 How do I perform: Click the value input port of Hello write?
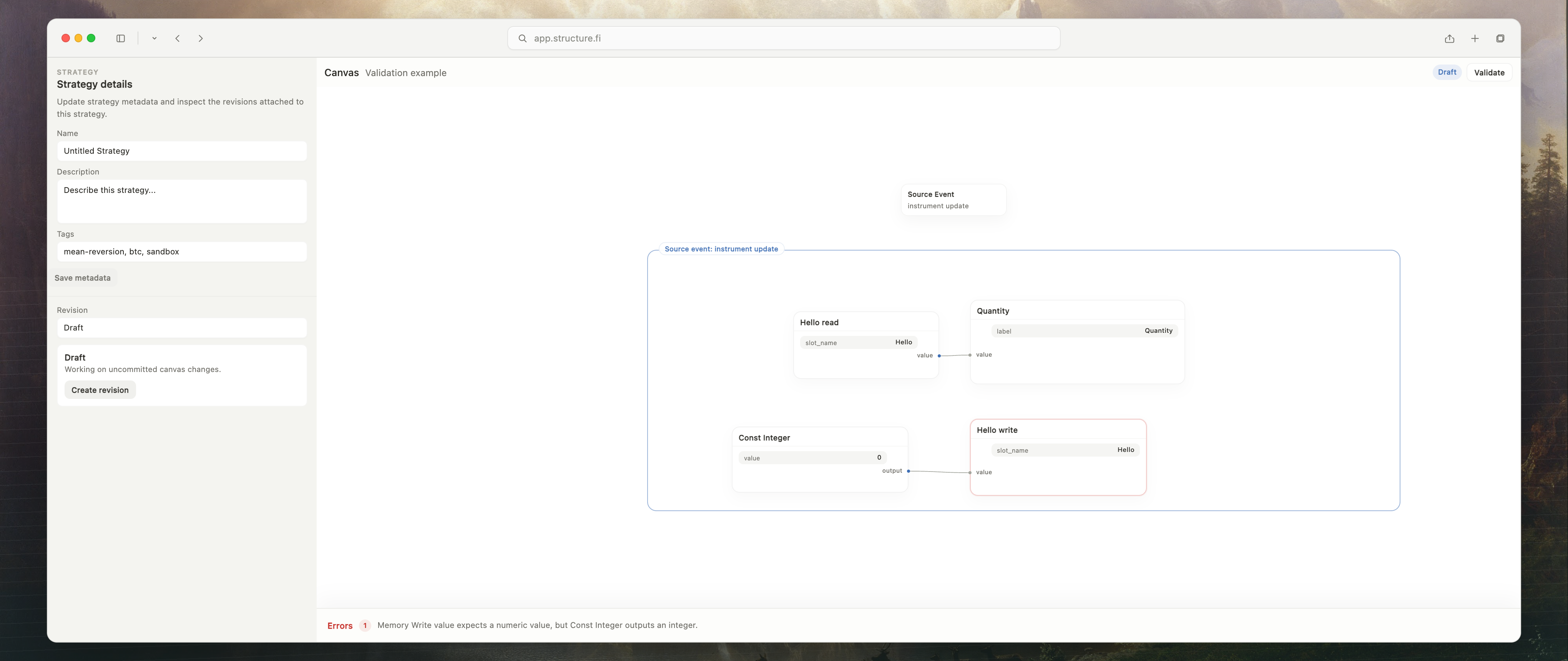(970, 472)
